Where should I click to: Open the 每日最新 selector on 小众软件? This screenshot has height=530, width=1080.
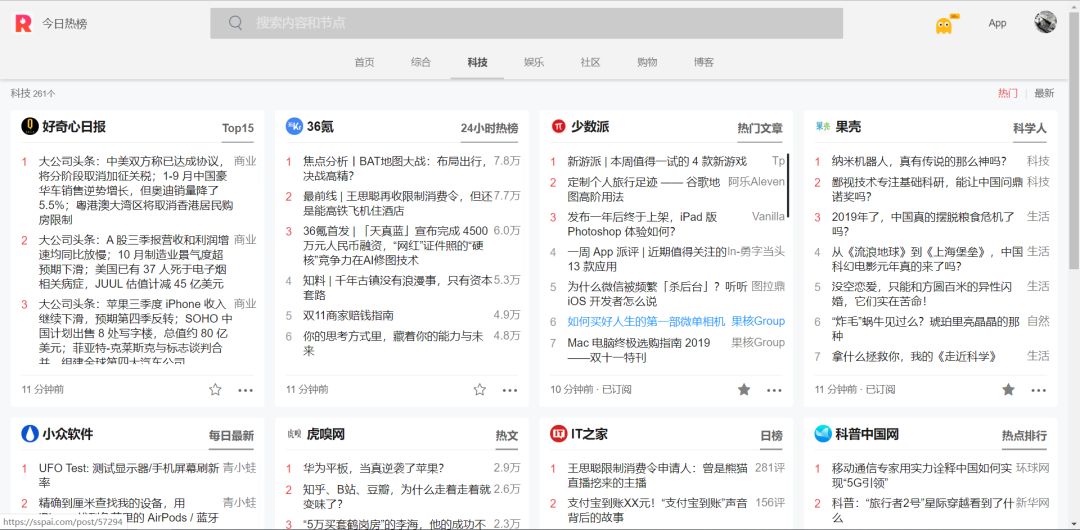pos(231,436)
